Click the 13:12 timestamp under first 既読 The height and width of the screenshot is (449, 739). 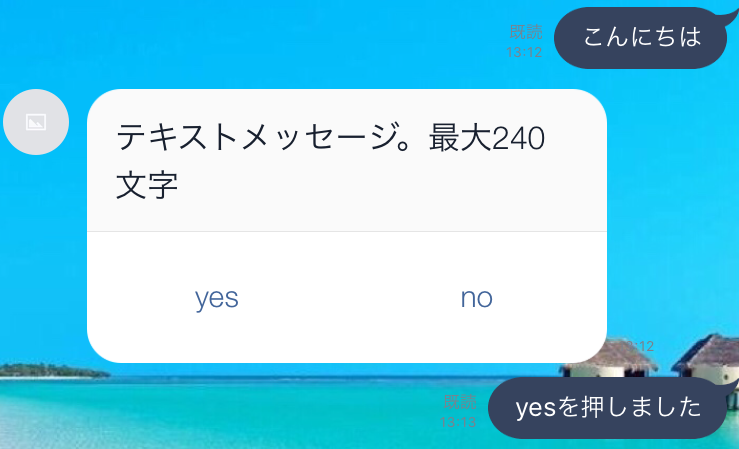[x=524, y=52]
